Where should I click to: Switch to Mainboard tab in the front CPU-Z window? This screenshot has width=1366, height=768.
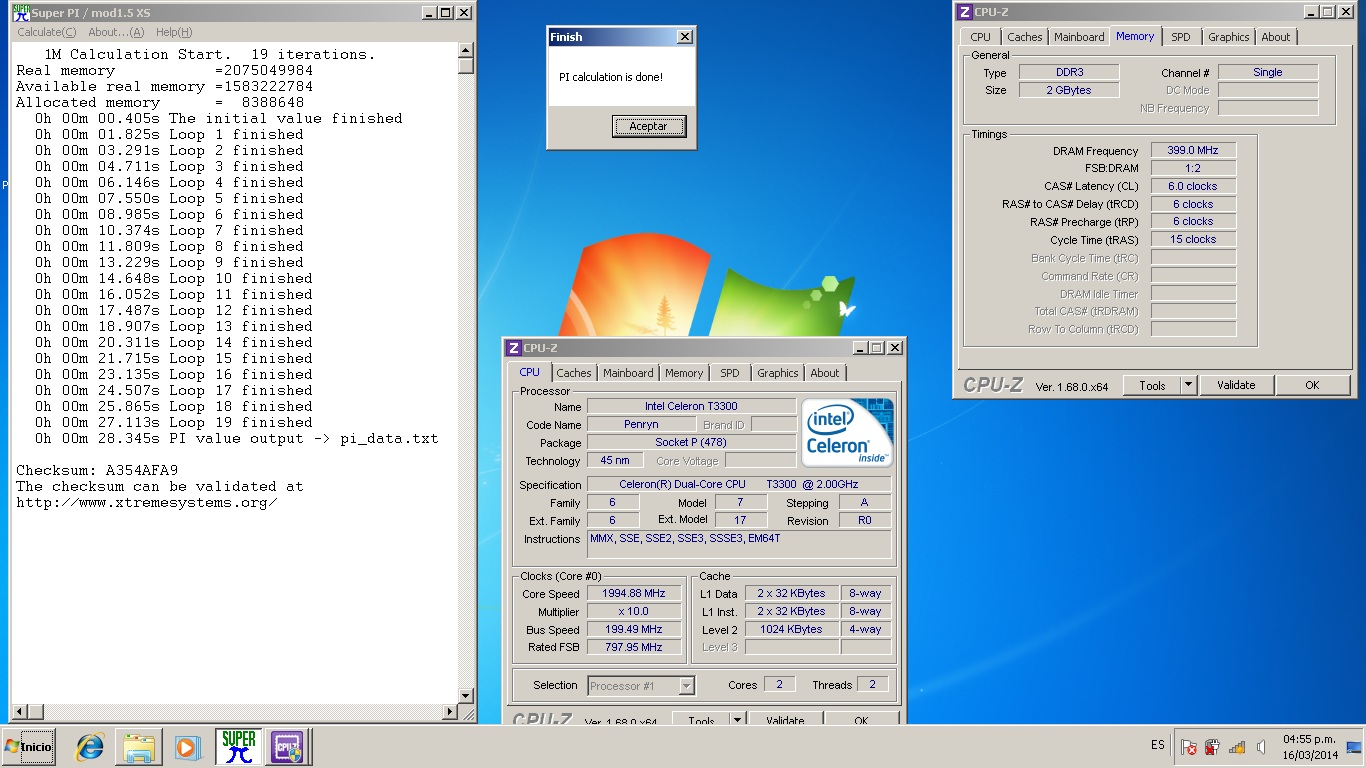pos(629,373)
